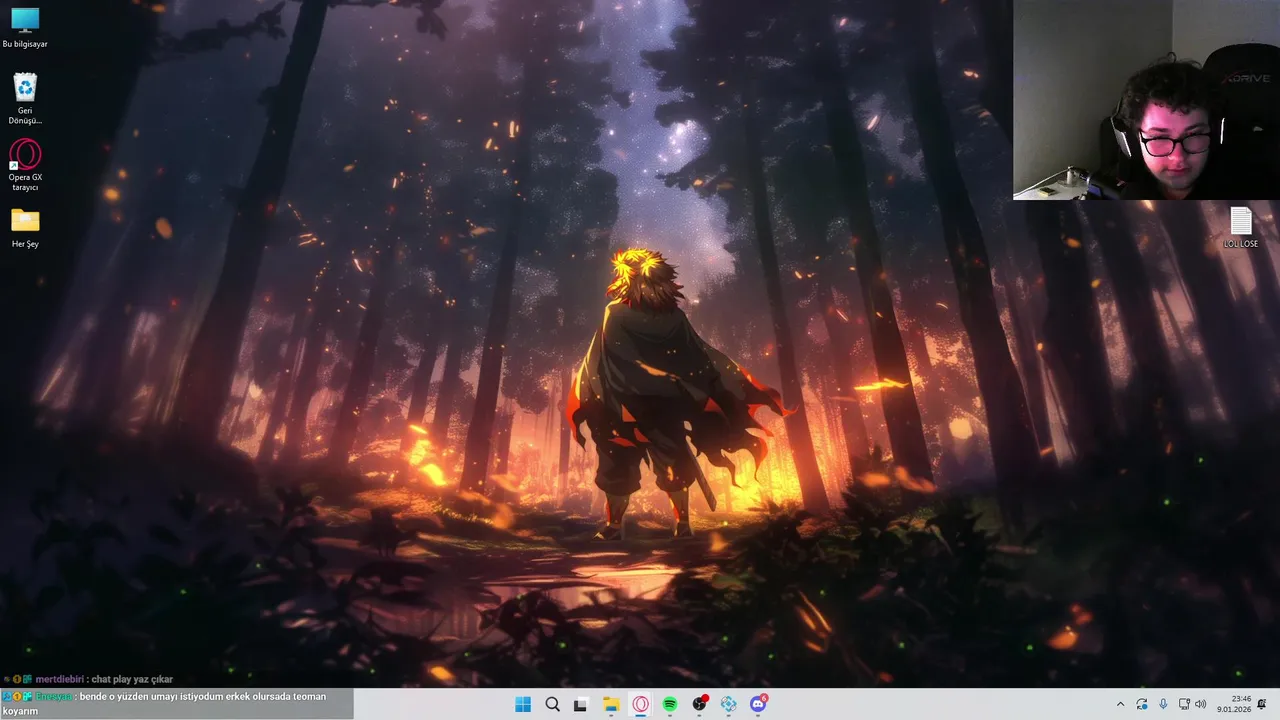The width and height of the screenshot is (1280, 720).
Task: Open the Her Şey folder on desktop
Action: pos(25,227)
